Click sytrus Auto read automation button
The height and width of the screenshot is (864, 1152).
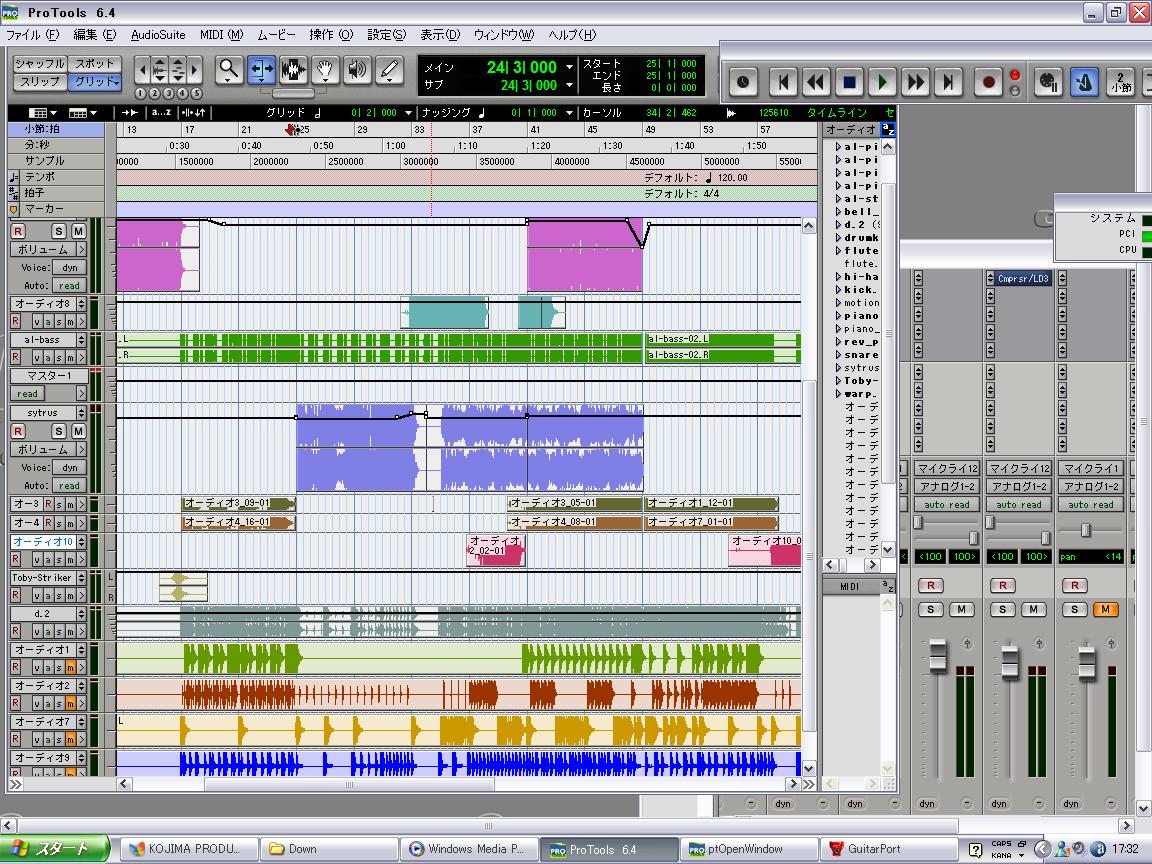click(x=69, y=486)
